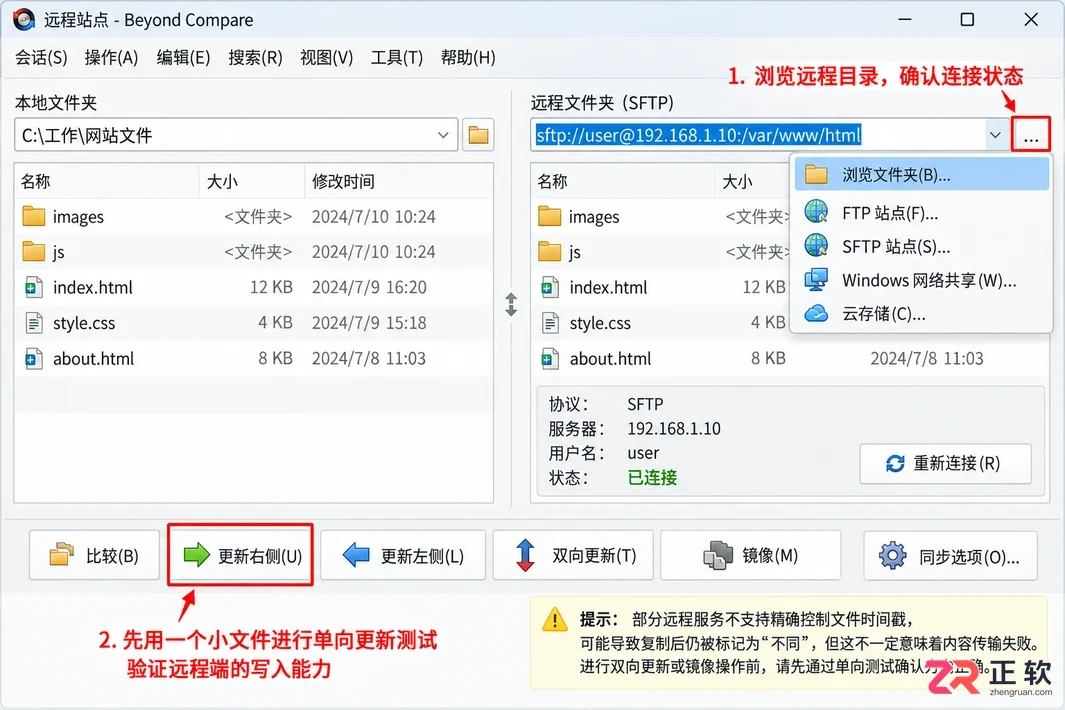The width and height of the screenshot is (1065, 710).
Task: Click the Beyond Compare app title icon
Action: click(24, 20)
